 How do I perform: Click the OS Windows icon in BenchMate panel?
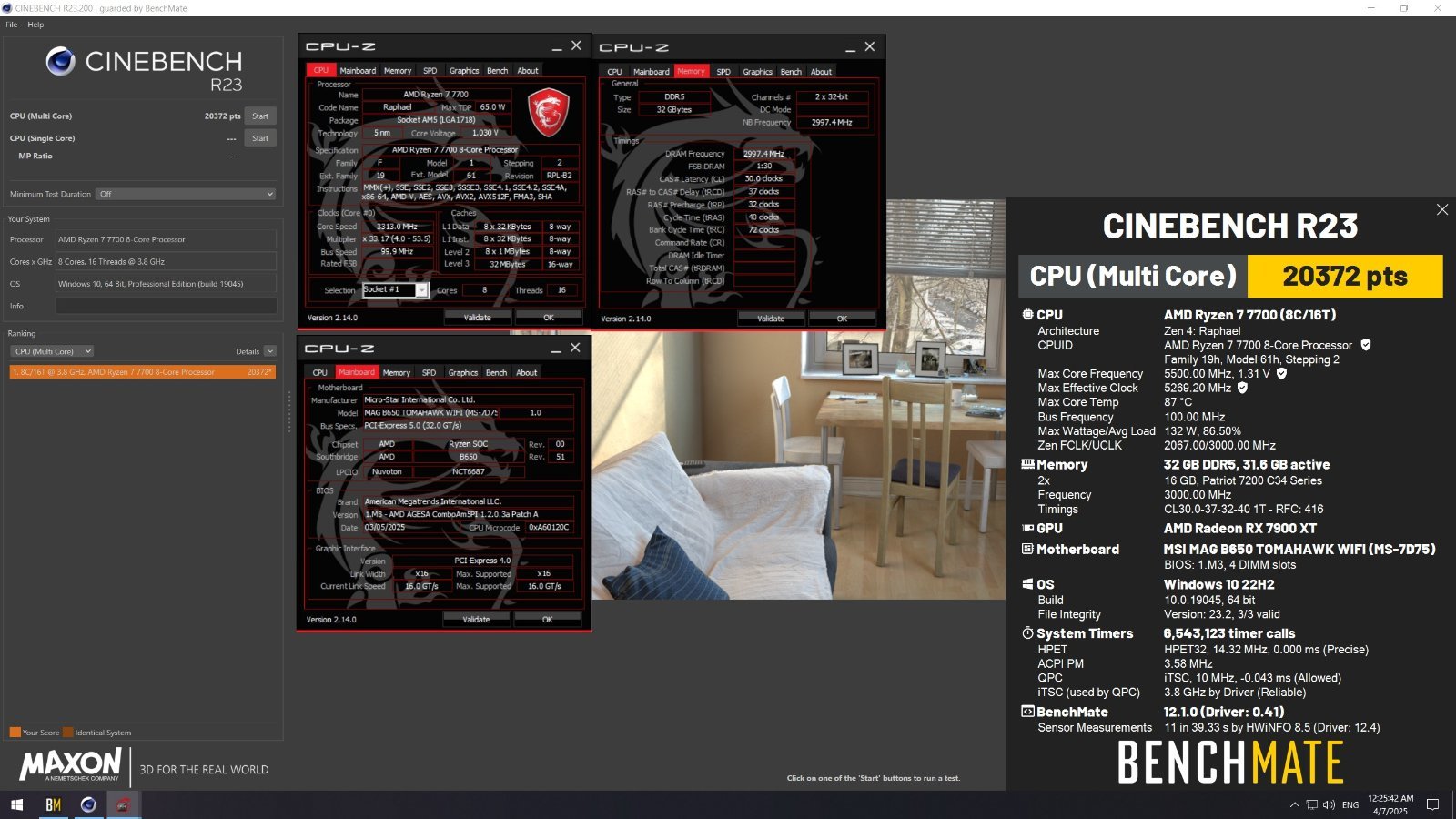(x=1027, y=584)
